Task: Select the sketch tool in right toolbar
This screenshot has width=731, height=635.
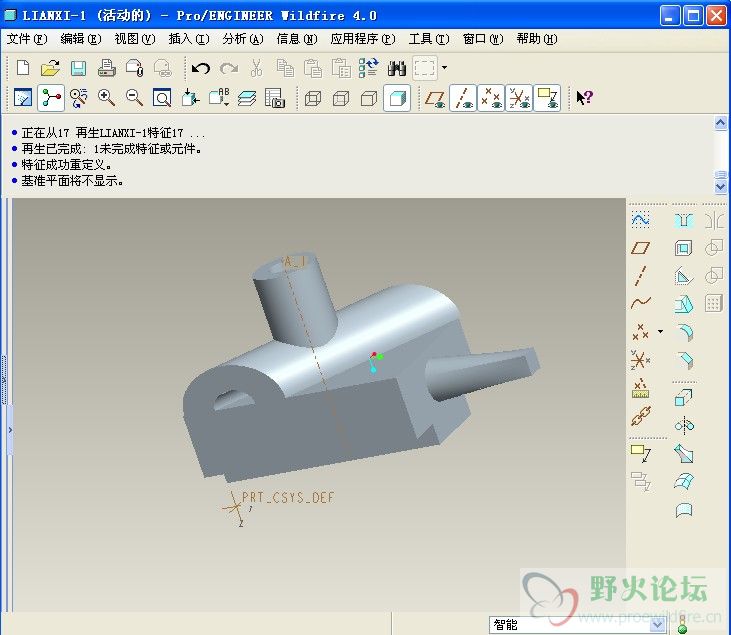Action: (x=641, y=220)
